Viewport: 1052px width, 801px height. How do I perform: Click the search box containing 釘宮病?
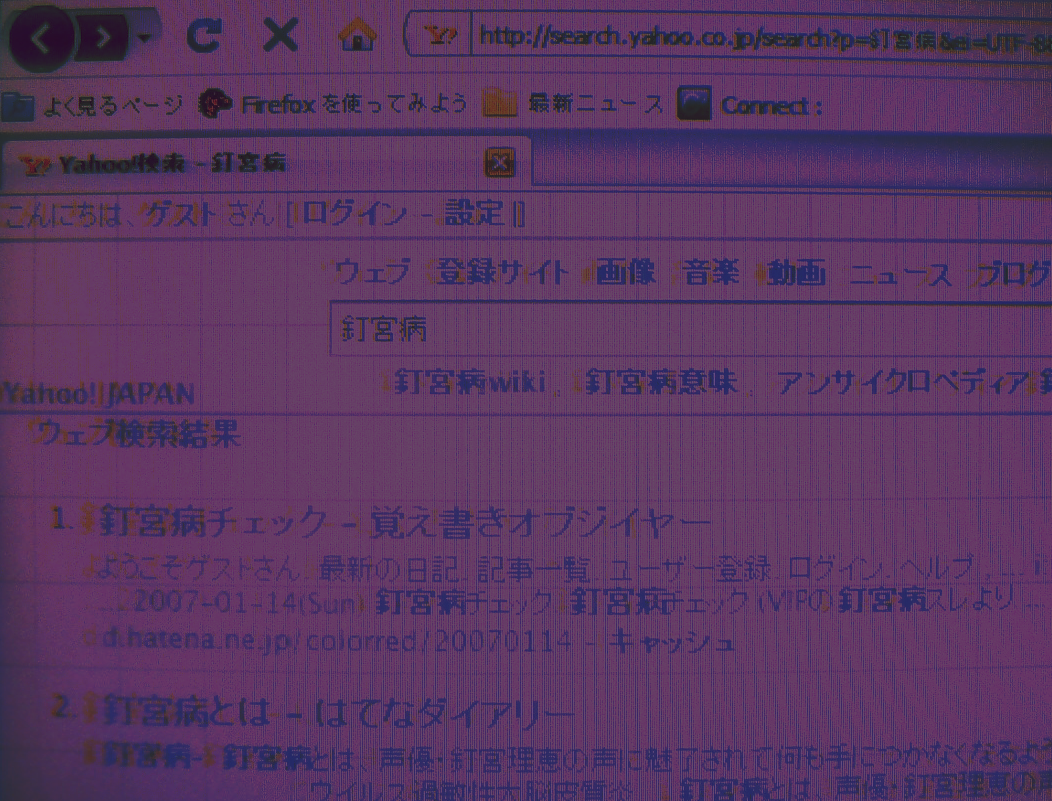coord(691,329)
